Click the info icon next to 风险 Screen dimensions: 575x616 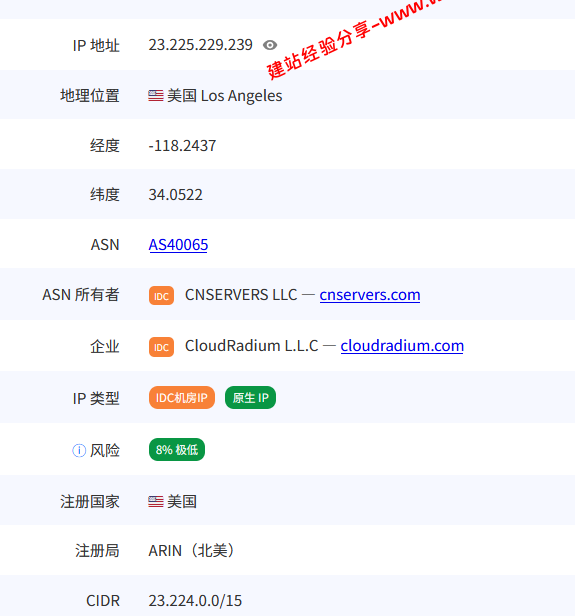tap(79, 450)
